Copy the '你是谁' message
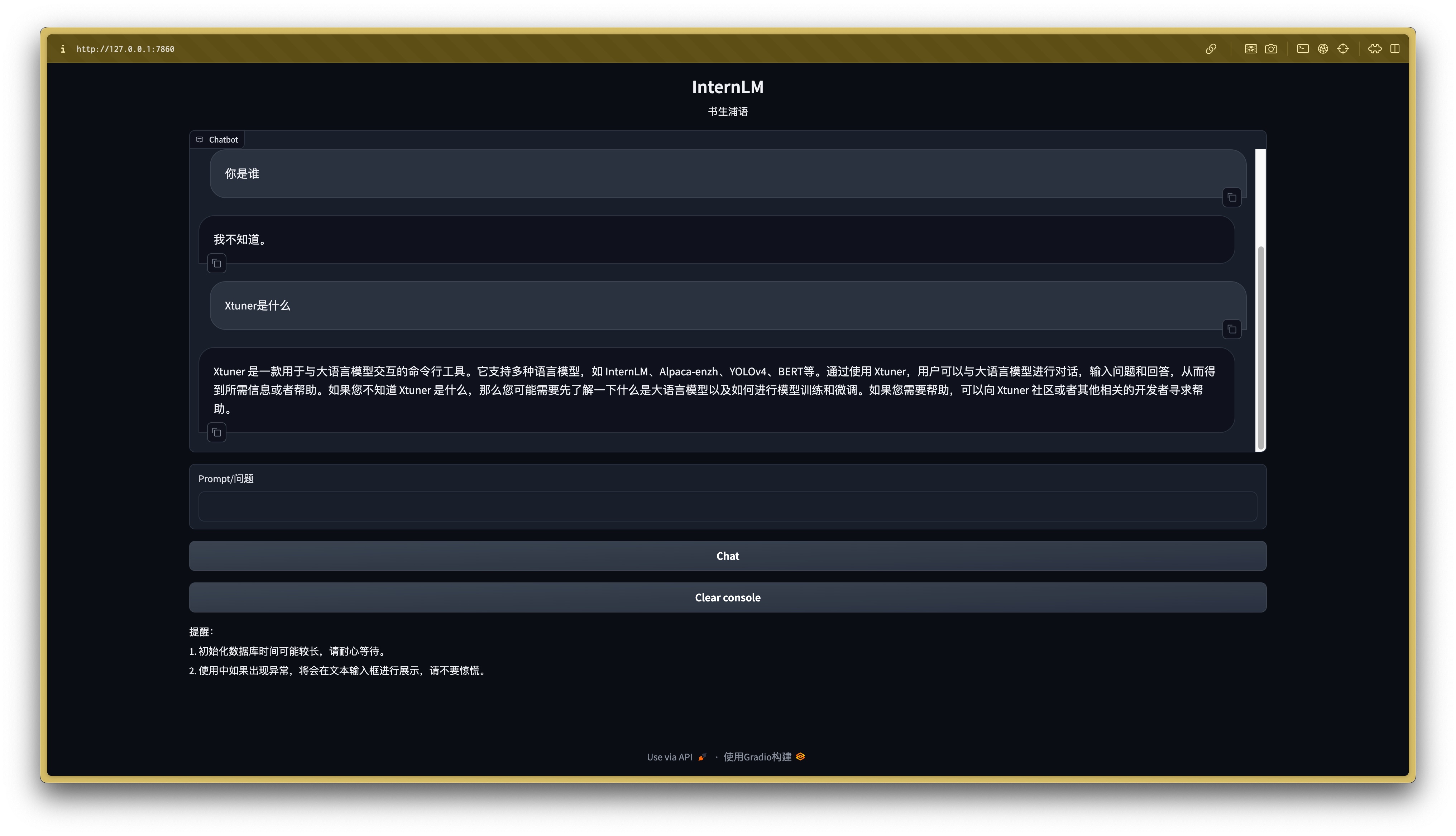The width and height of the screenshot is (1456, 836). [1231, 197]
